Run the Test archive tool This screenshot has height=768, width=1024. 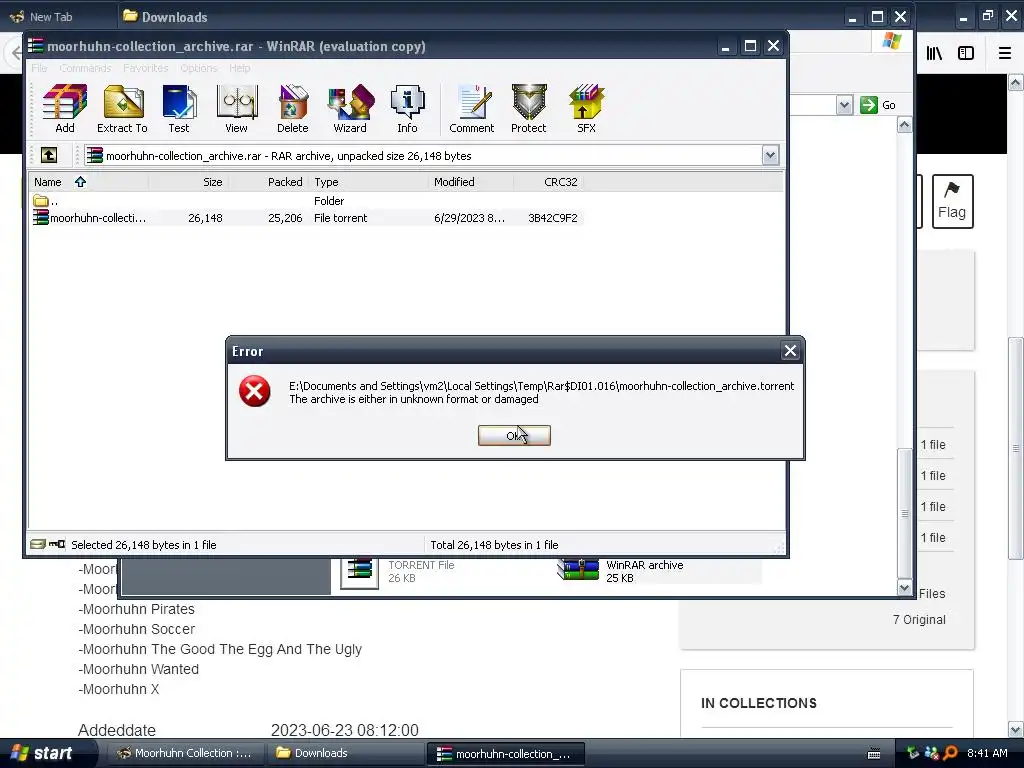pos(179,109)
